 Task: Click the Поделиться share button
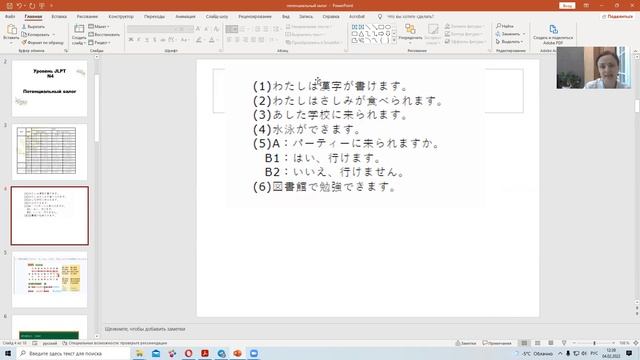(x=617, y=17)
